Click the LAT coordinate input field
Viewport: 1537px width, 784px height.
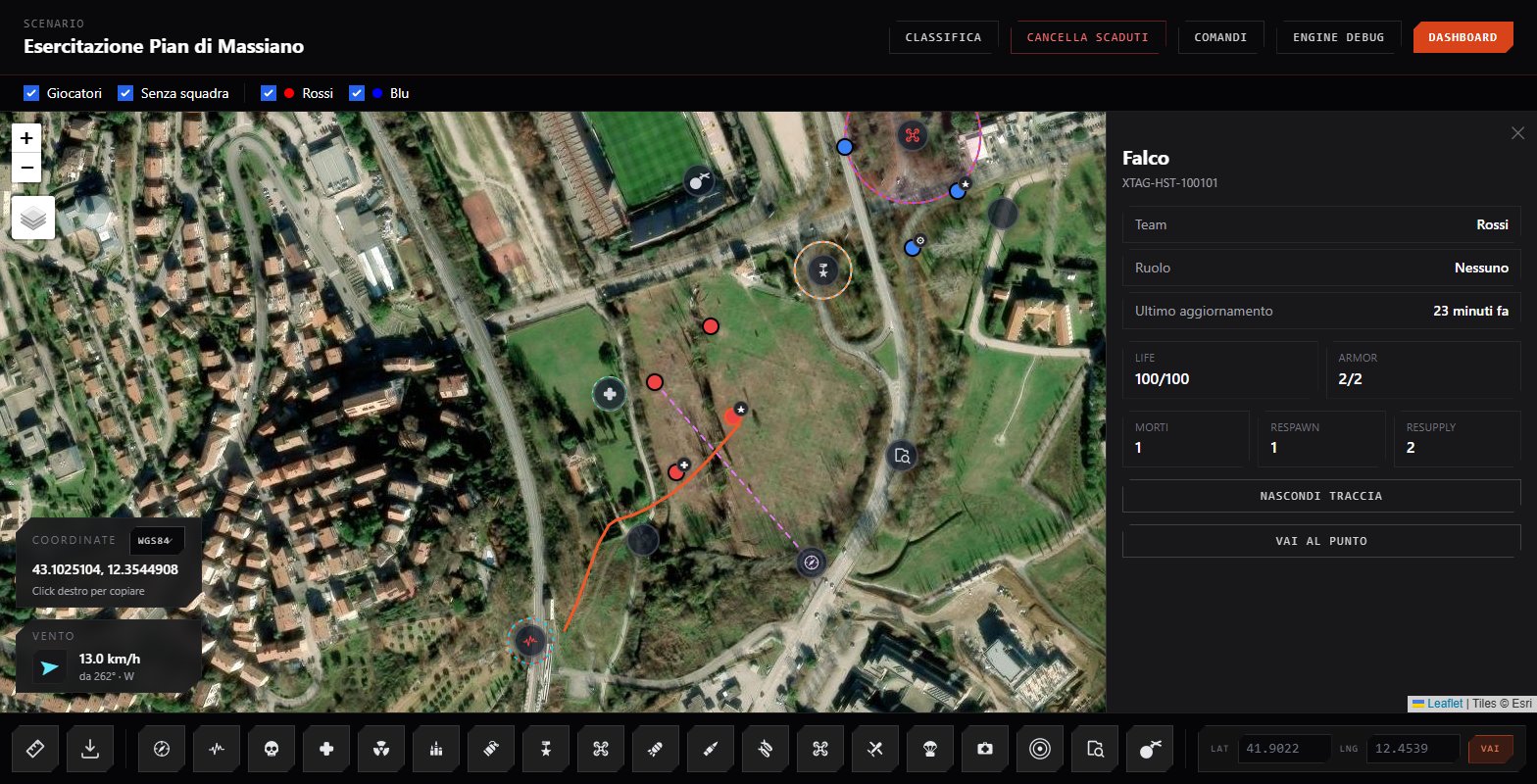click(x=1284, y=749)
